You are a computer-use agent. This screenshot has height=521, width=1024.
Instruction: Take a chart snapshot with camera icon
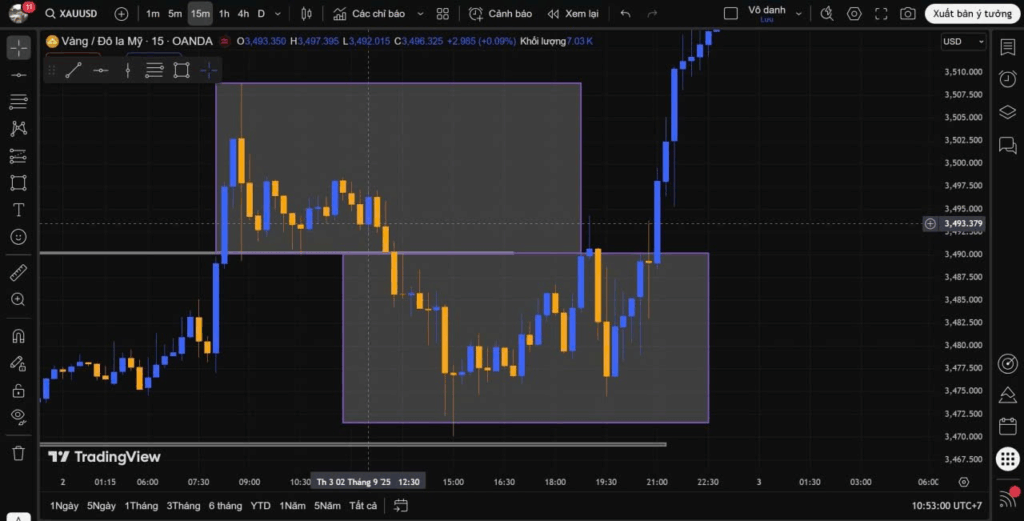pos(907,14)
